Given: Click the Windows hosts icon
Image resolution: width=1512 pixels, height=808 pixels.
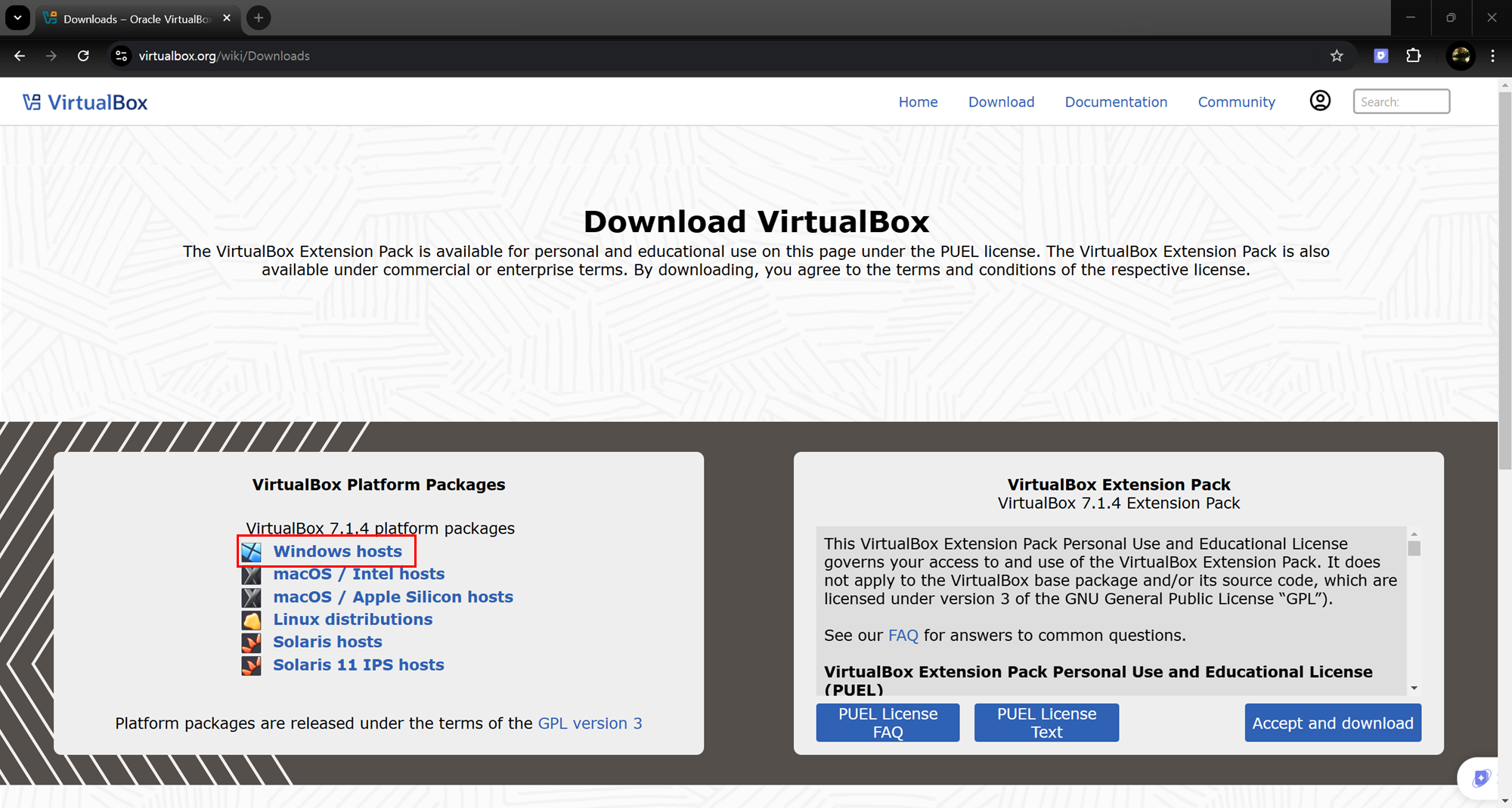Looking at the screenshot, I should 252,552.
